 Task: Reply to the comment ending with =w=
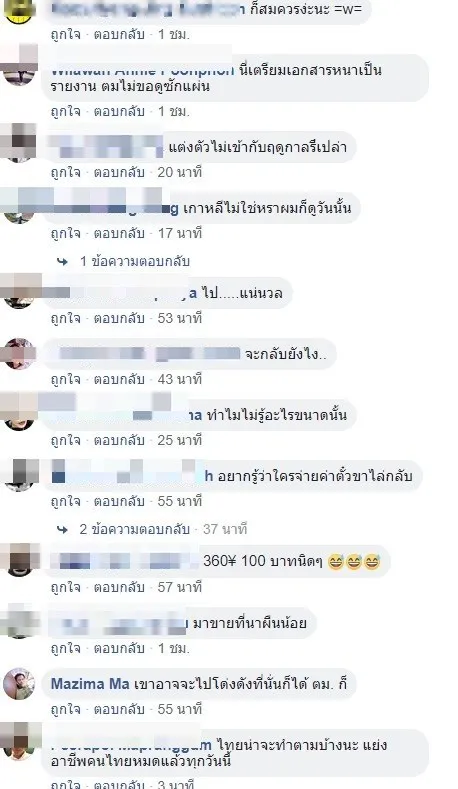click(119, 34)
